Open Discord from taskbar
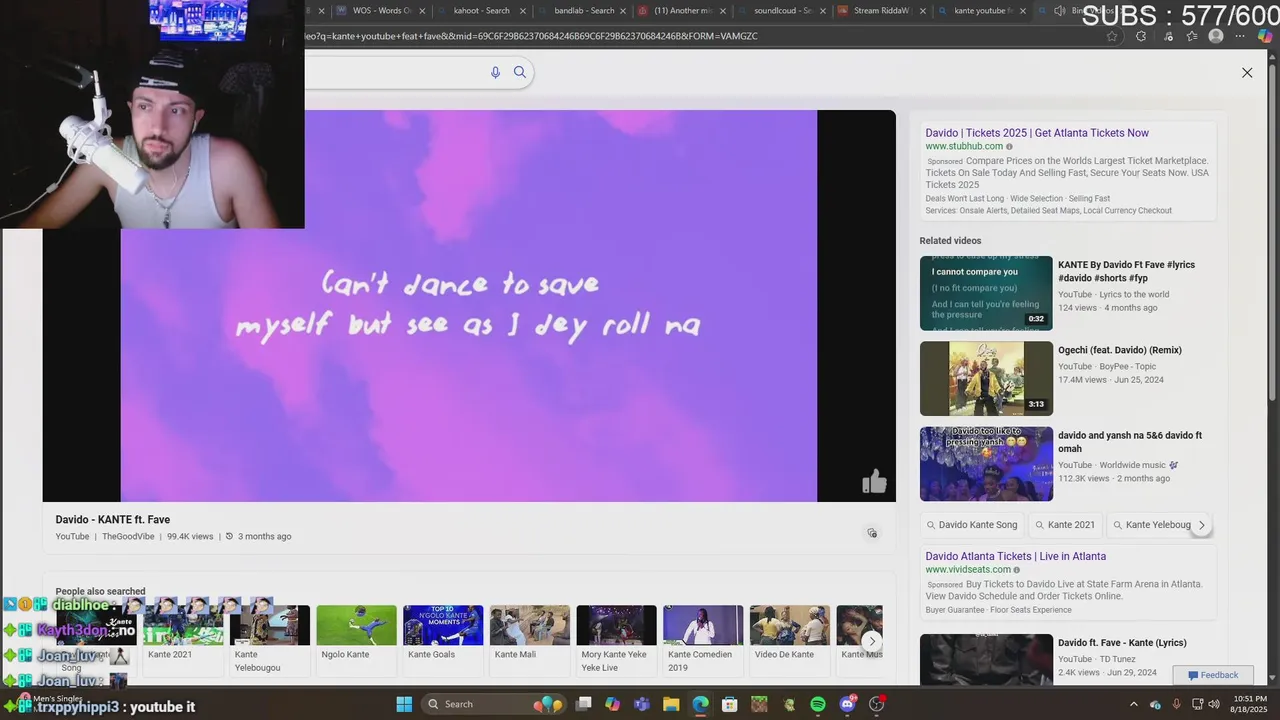 pyautogui.click(x=848, y=704)
